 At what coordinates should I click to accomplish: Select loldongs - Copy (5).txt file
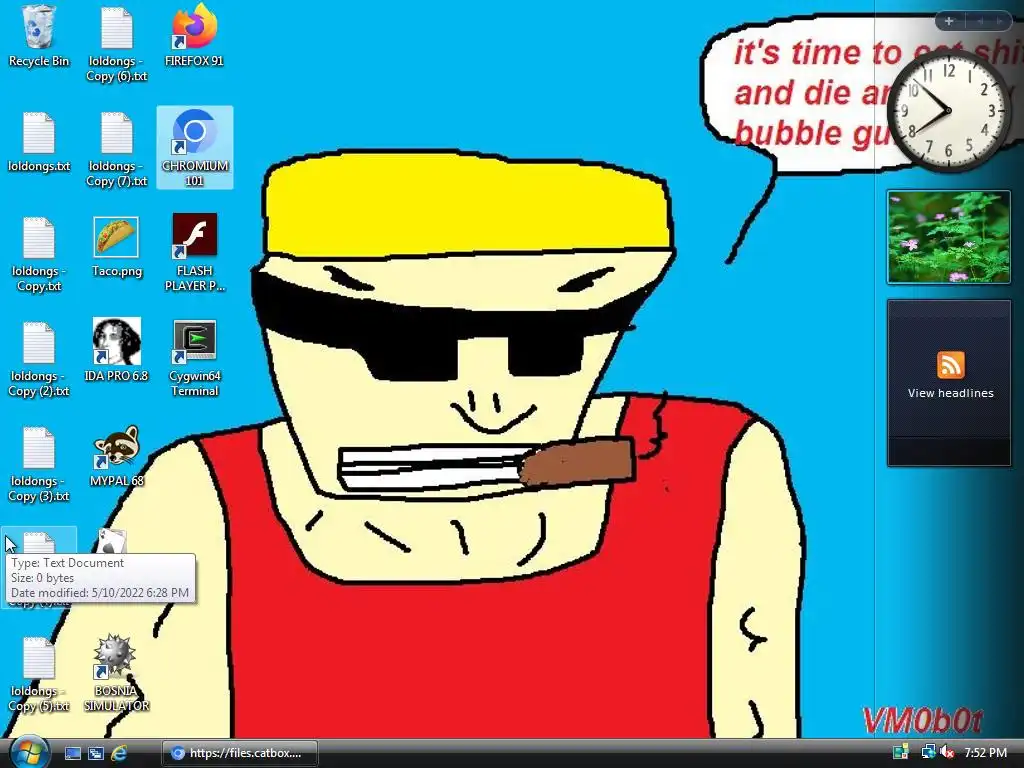click(x=39, y=675)
